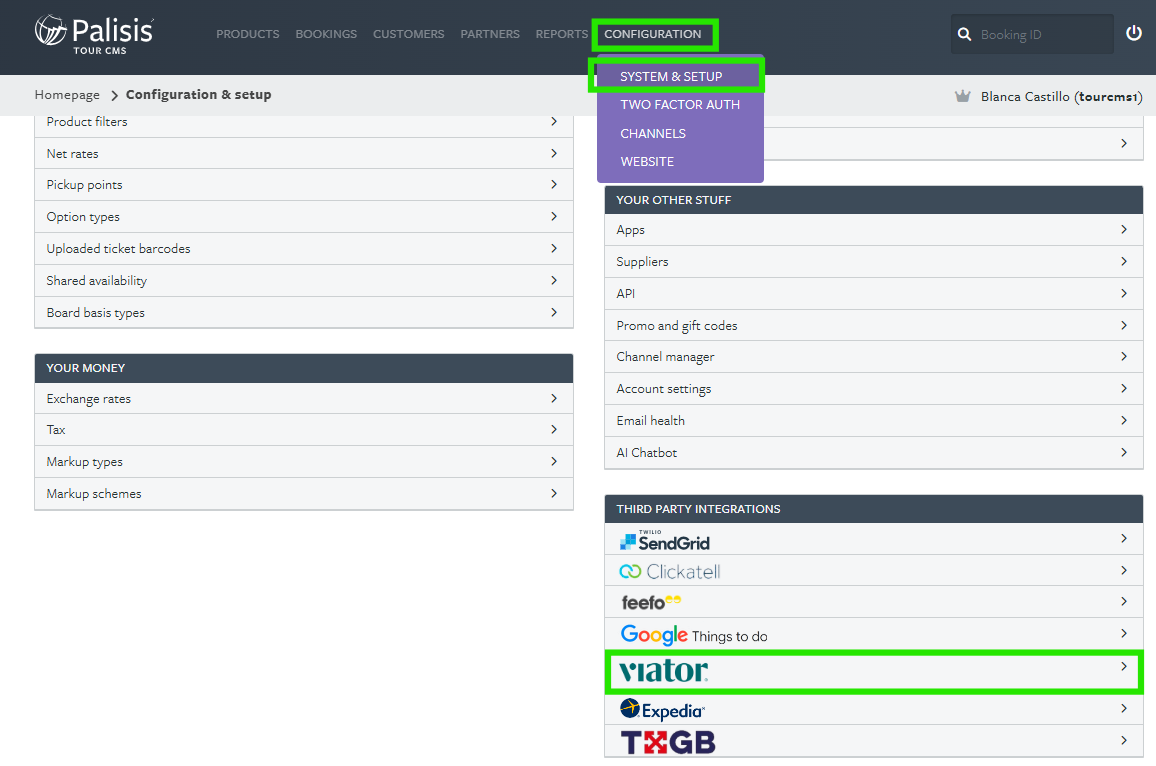Screen dimensions: 1156x766
Task: Expand the Apps row chevron
Action: pos(1124,229)
